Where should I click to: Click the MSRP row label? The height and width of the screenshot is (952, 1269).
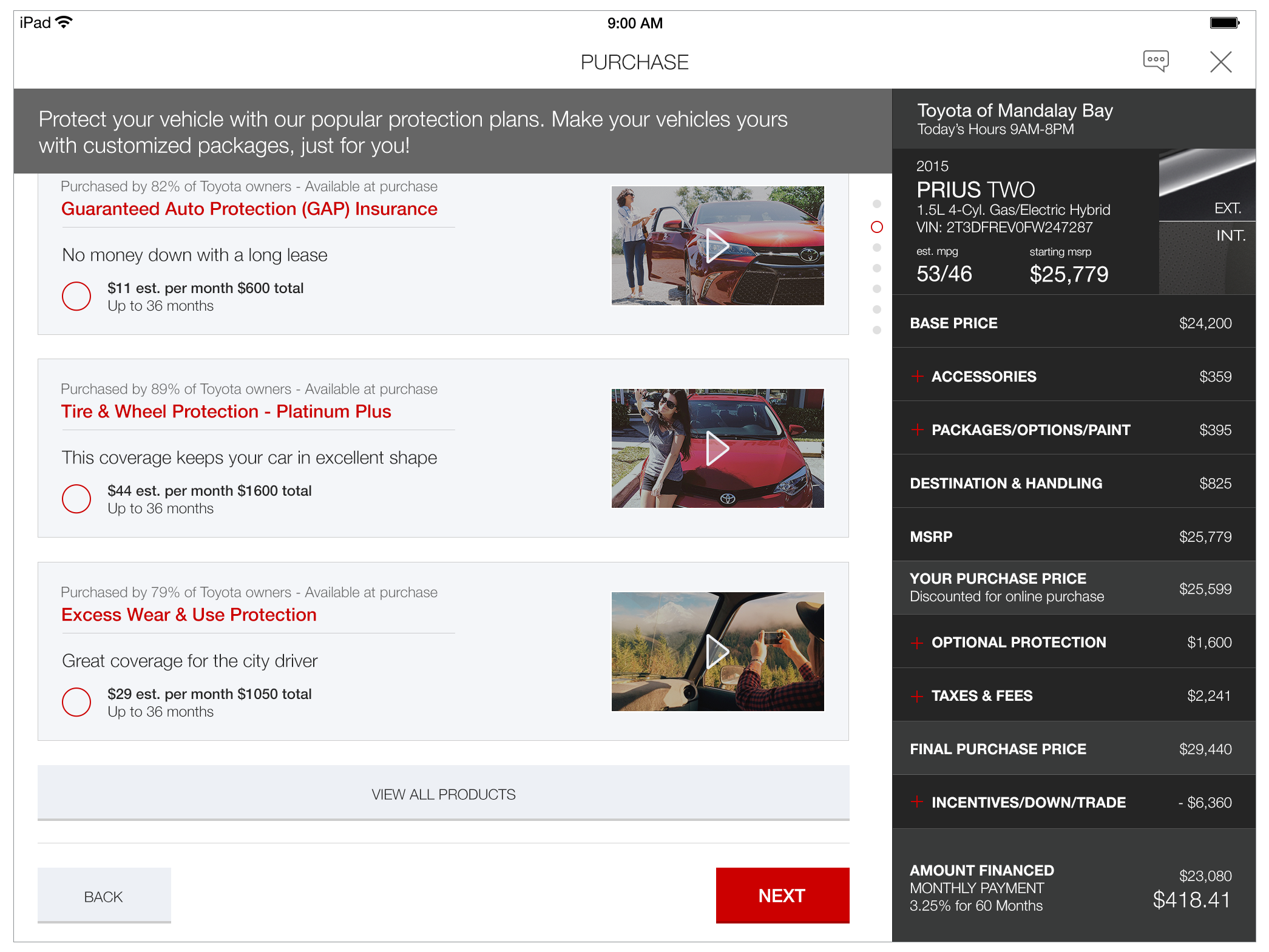coord(931,536)
